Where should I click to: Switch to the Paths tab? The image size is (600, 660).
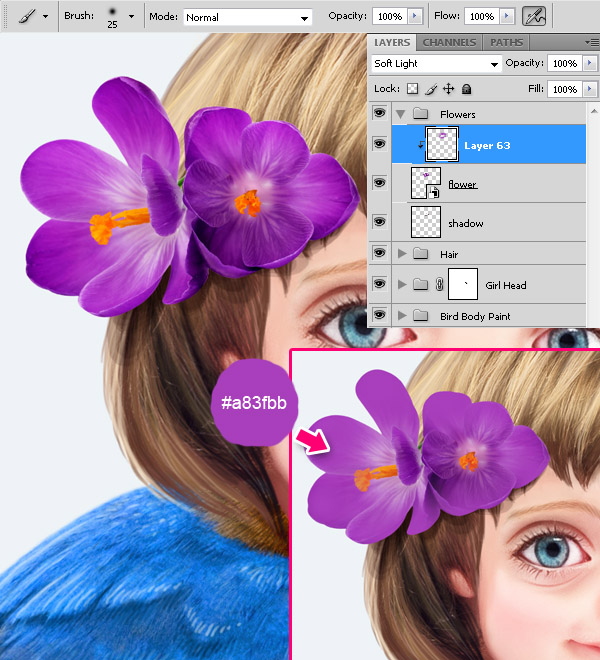507,43
